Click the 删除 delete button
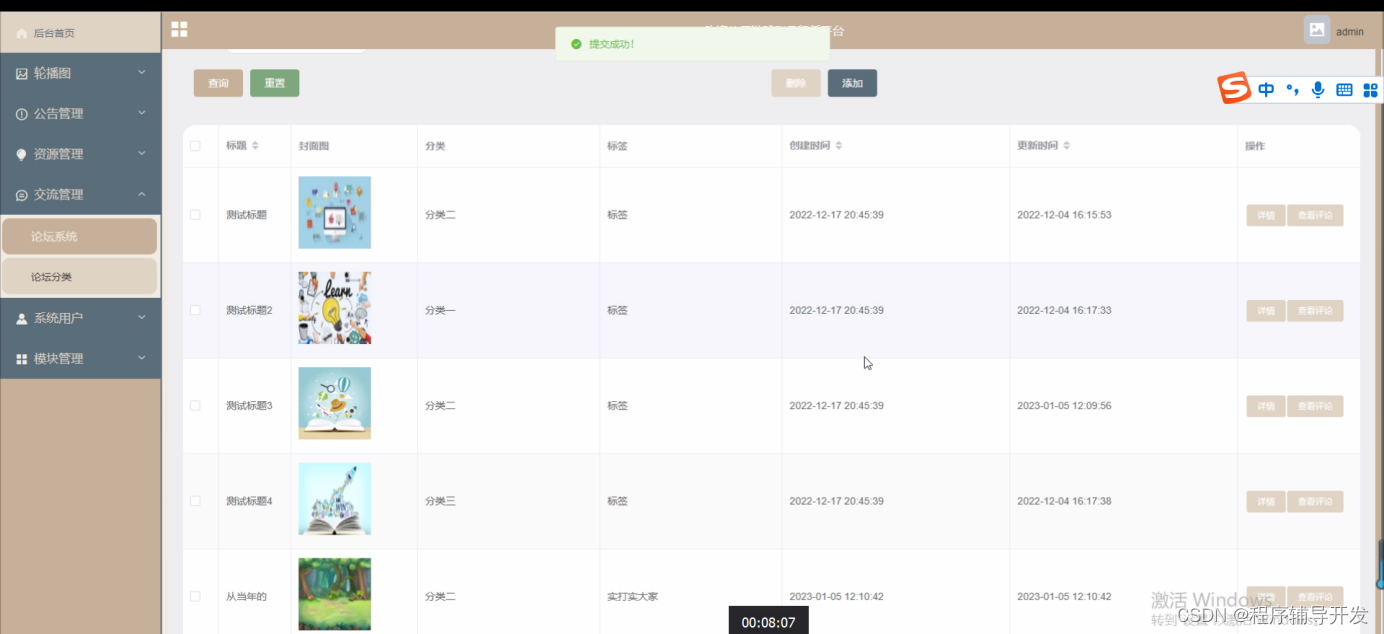 [796, 83]
